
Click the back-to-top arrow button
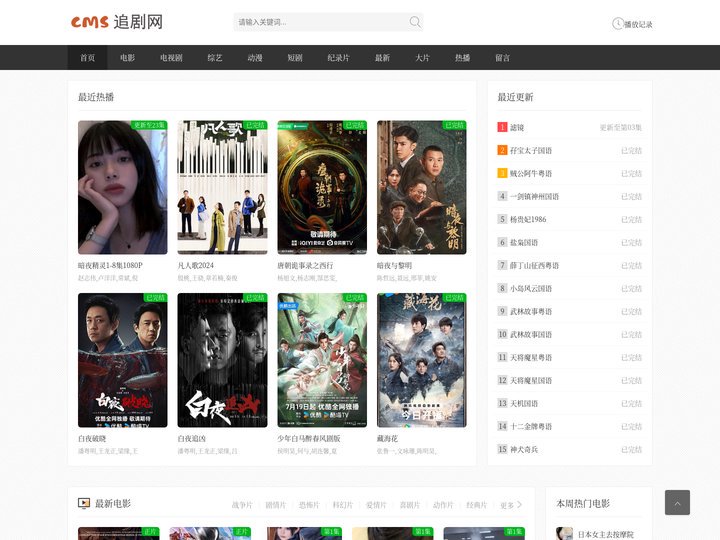[677, 502]
